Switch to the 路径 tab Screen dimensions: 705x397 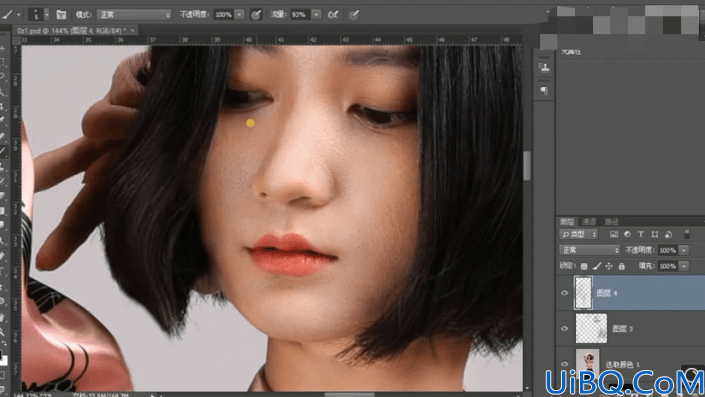pos(611,222)
